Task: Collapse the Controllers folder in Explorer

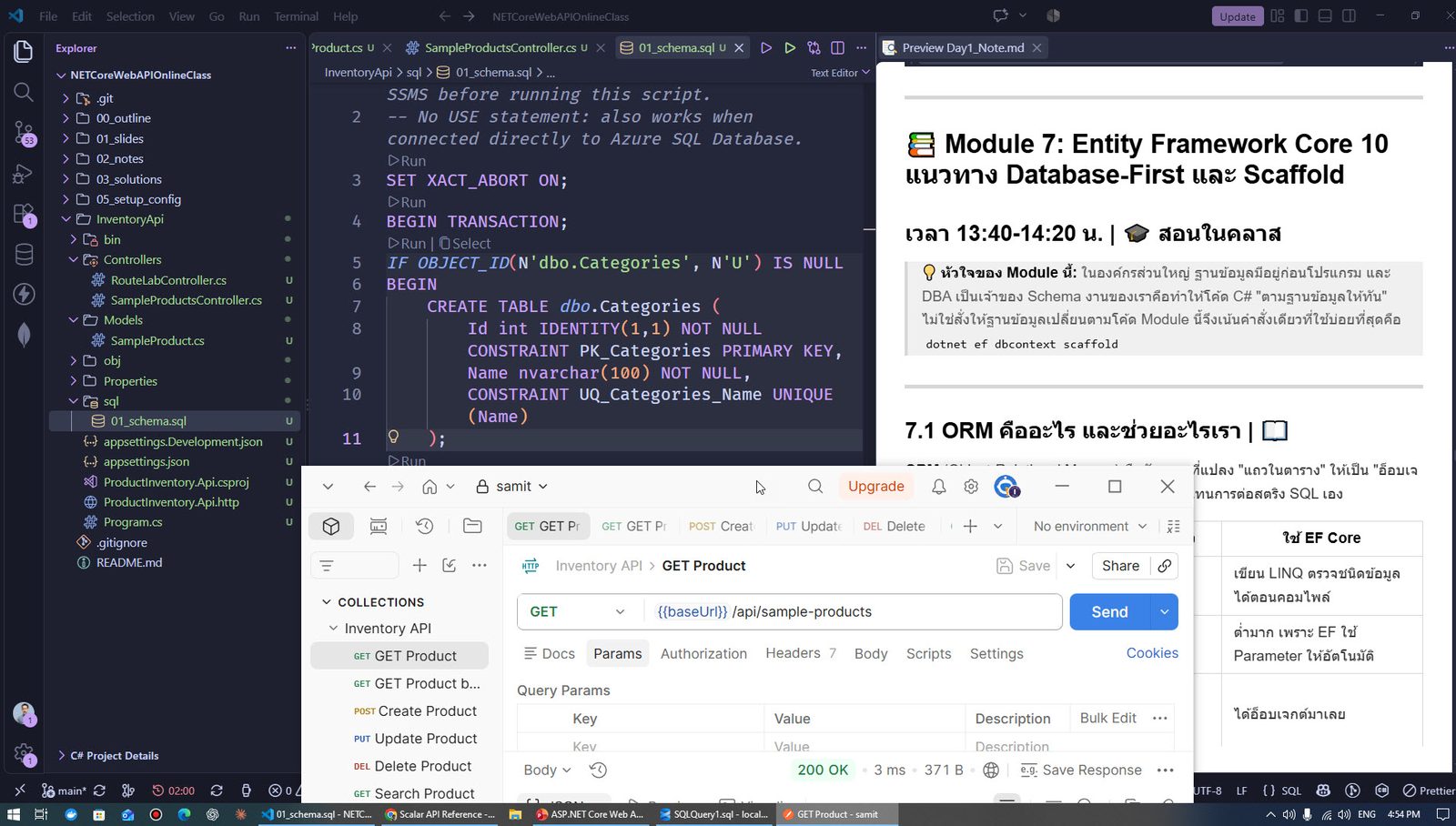Action: [x=73, y=260]
